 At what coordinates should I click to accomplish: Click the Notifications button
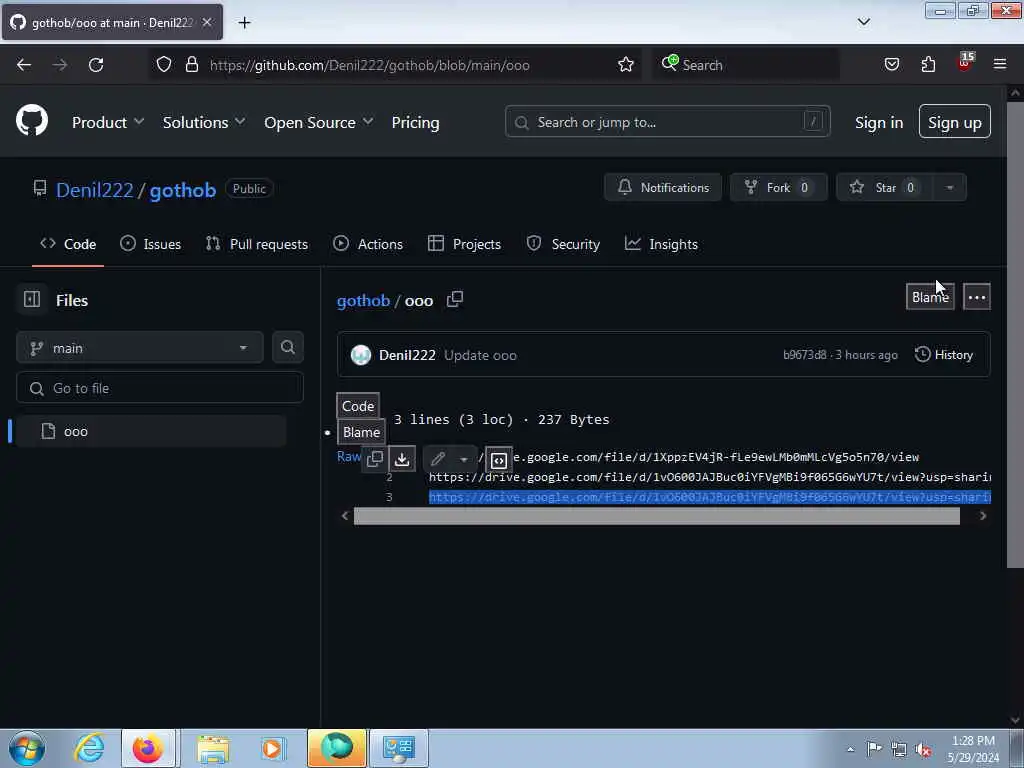[x=663, y=187]
